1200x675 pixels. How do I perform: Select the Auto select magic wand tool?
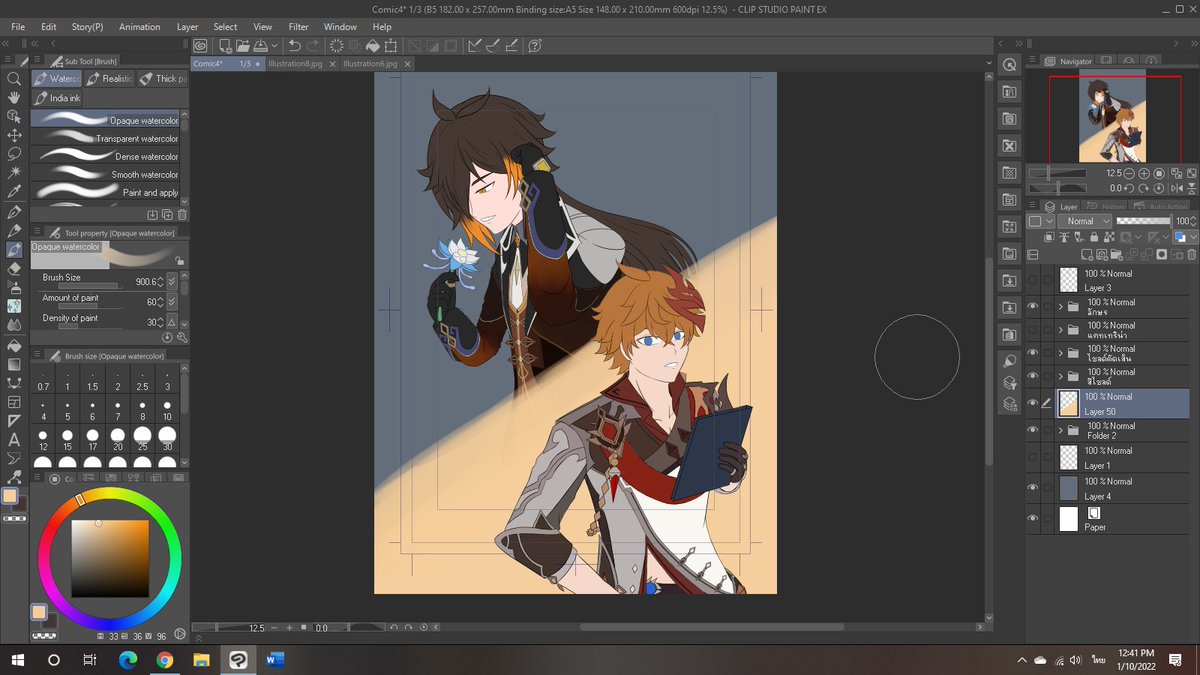[x=14, y=173]
